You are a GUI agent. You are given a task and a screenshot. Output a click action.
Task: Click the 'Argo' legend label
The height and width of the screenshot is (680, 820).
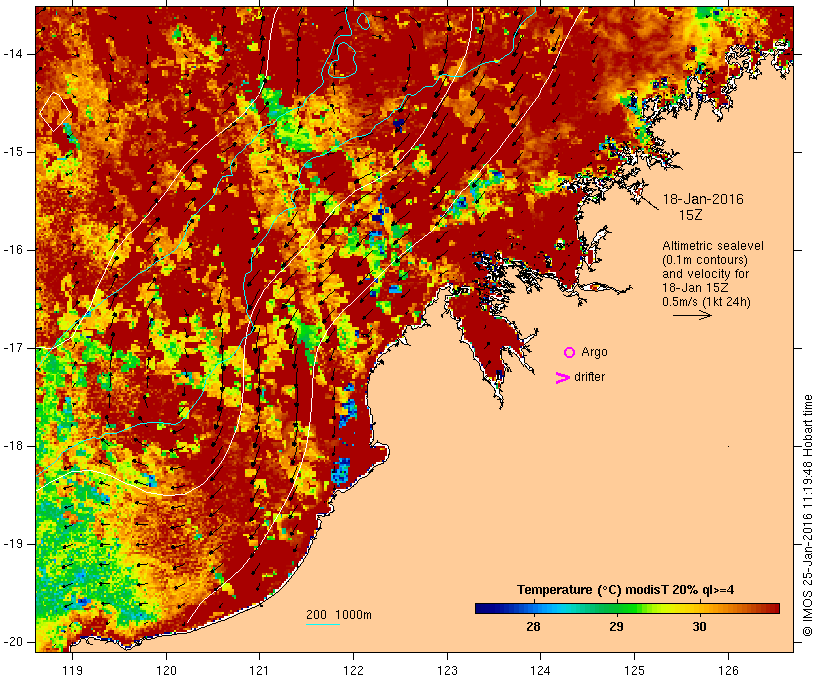[594, 352]
